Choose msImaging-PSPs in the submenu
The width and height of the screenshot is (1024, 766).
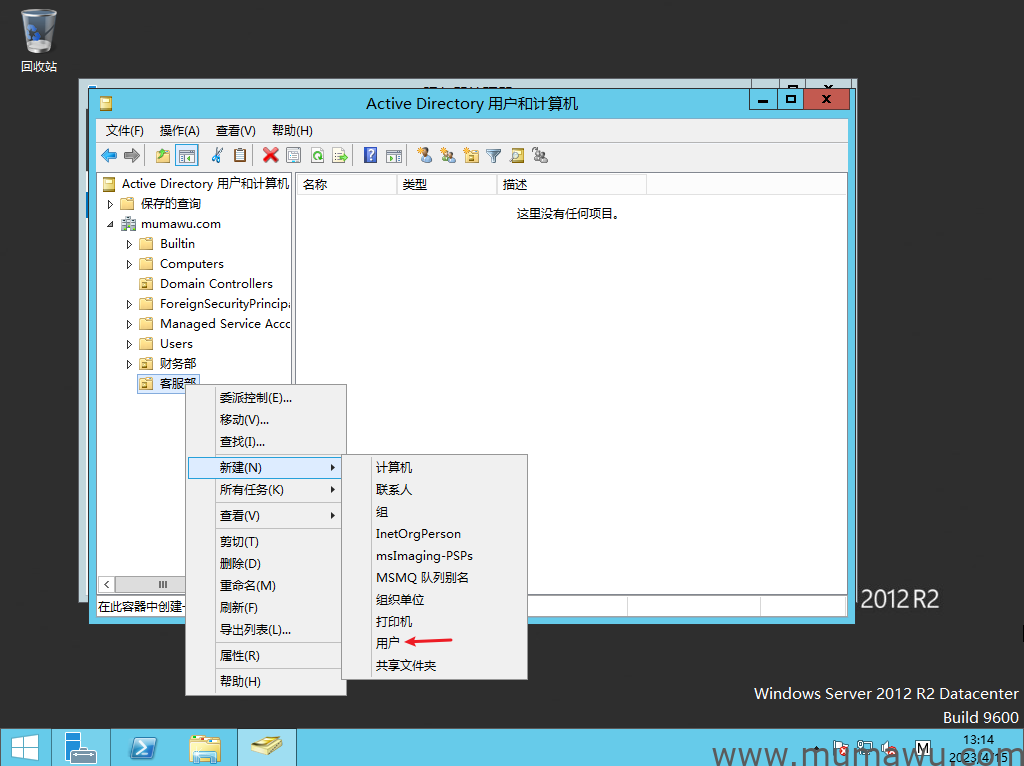[434, 556]
